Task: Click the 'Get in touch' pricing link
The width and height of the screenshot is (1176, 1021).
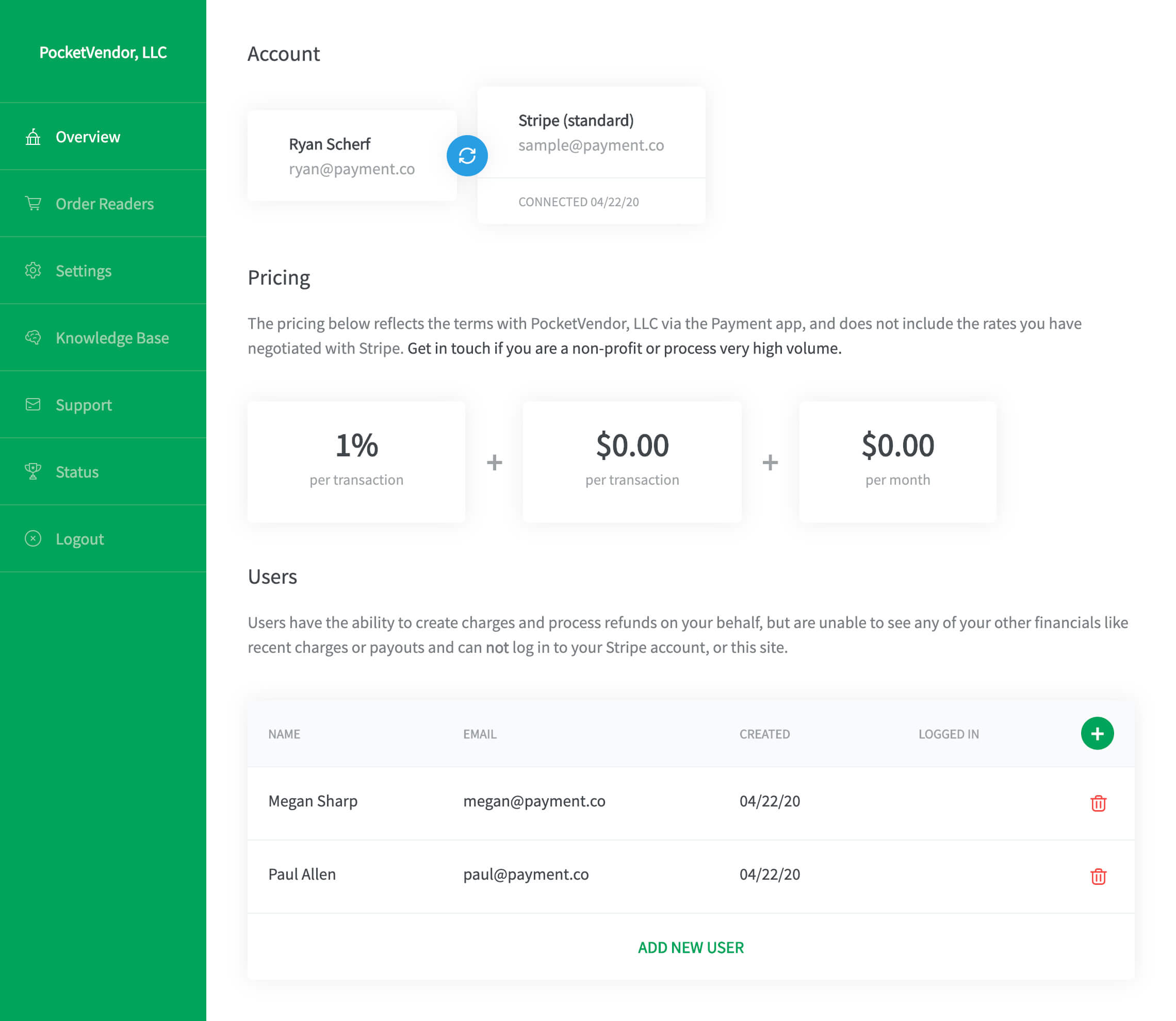Action: point(624,348)
